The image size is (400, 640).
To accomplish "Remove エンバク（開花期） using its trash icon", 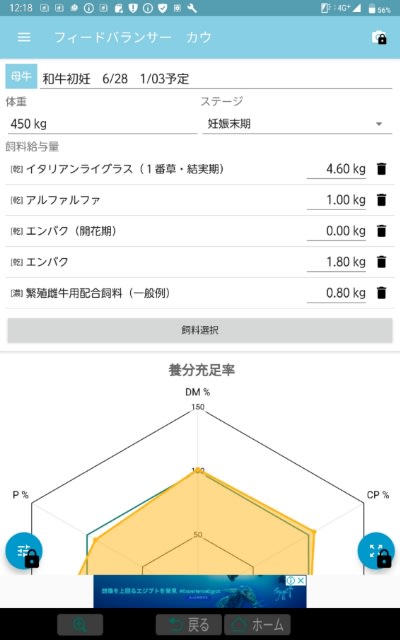I will (381, 231).
